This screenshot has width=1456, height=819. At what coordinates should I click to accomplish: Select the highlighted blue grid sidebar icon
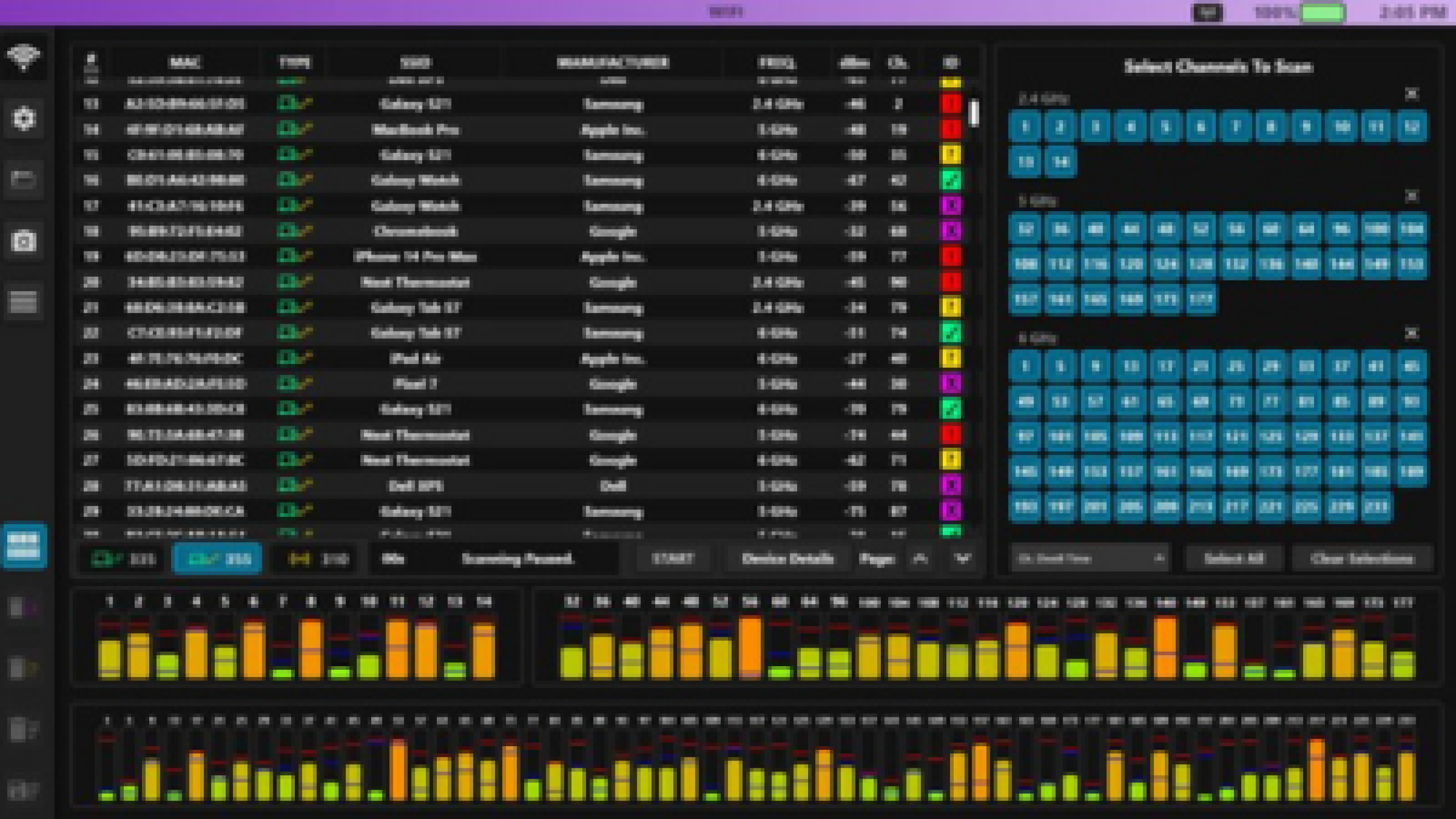[24, 545]
